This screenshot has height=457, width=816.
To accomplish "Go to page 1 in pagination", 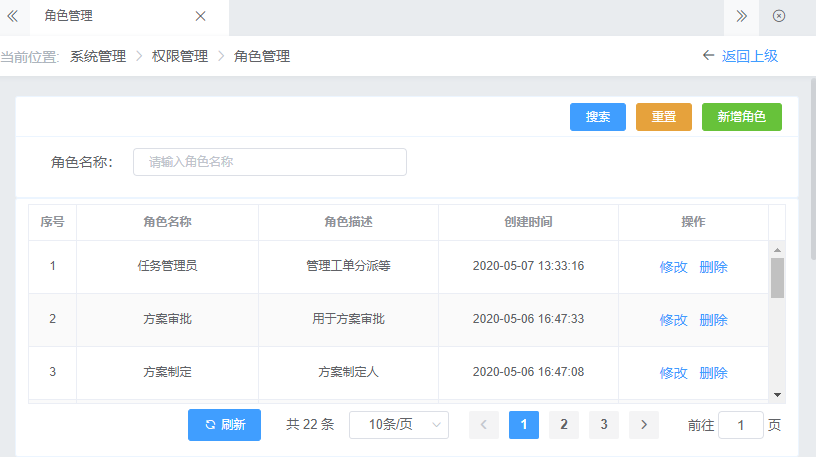I will coord(524,425).
